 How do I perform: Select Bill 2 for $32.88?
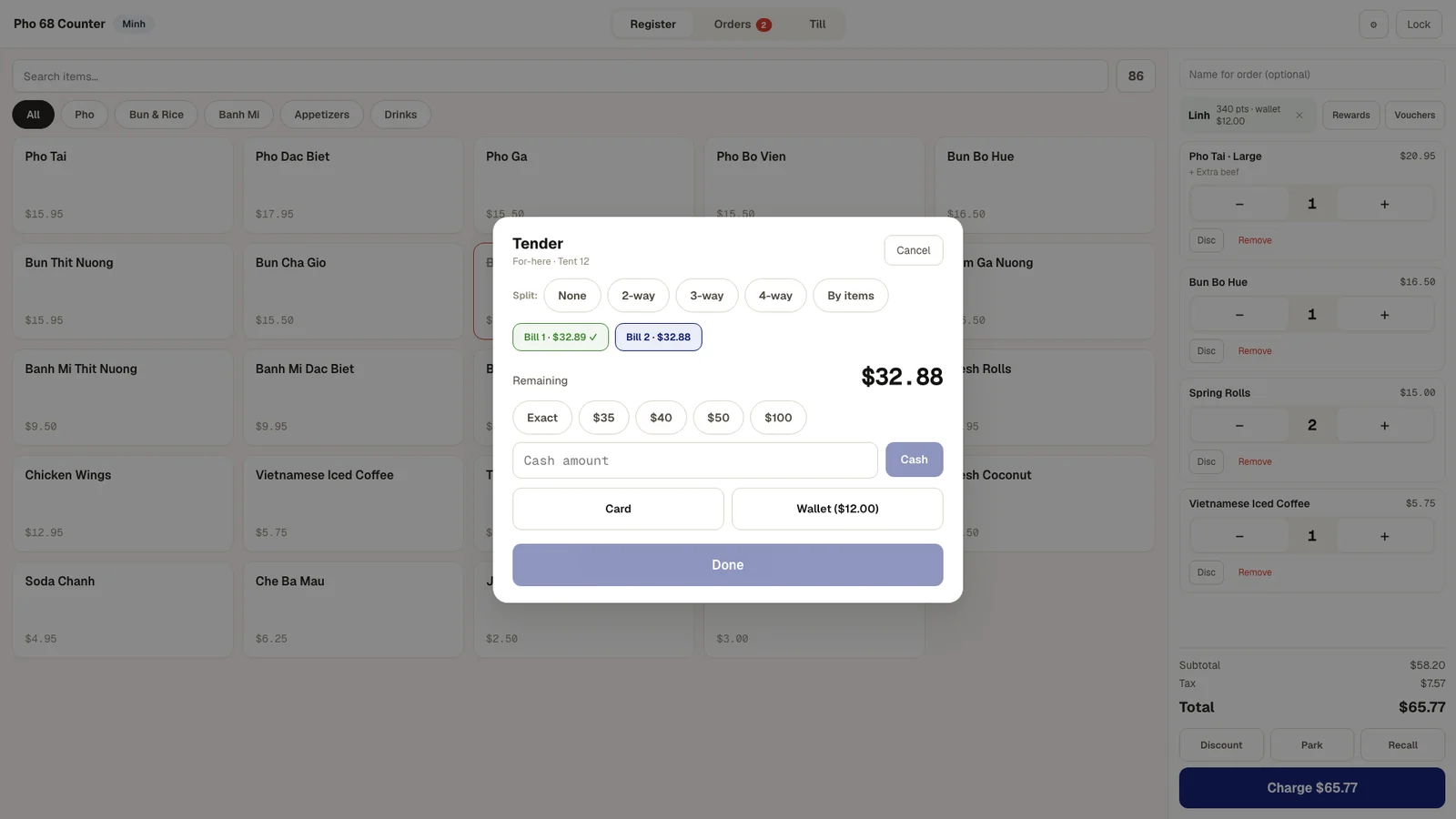click(x=658, y=337)
